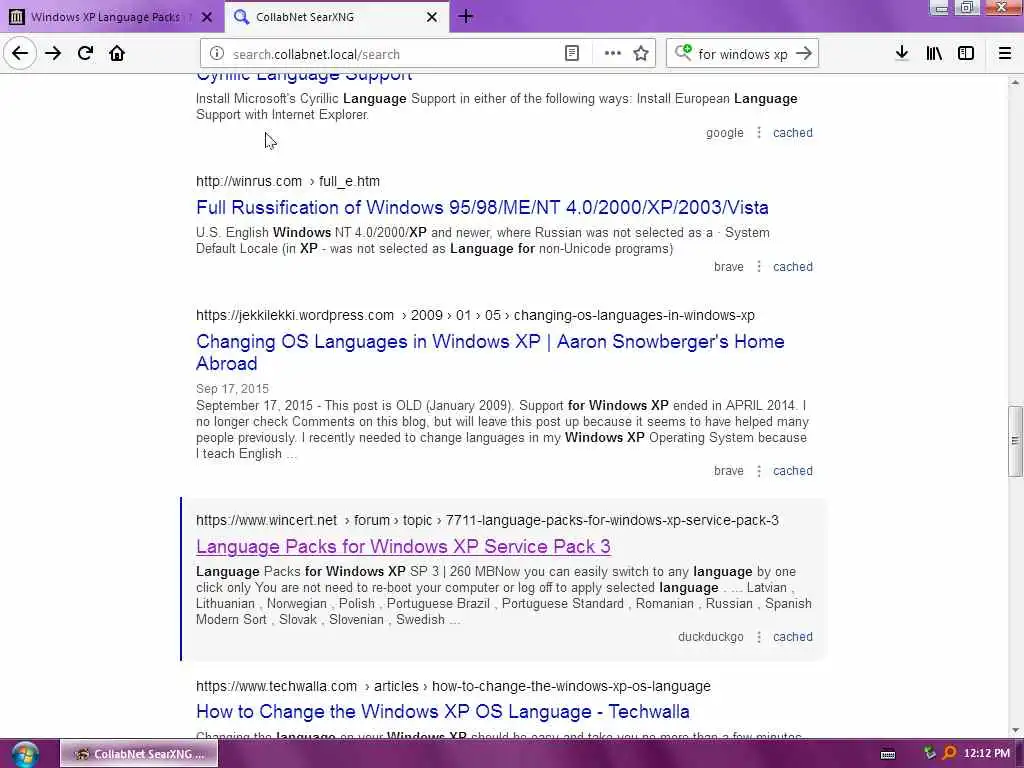Expand options dots for winrus.com result

tap(758, 266)
